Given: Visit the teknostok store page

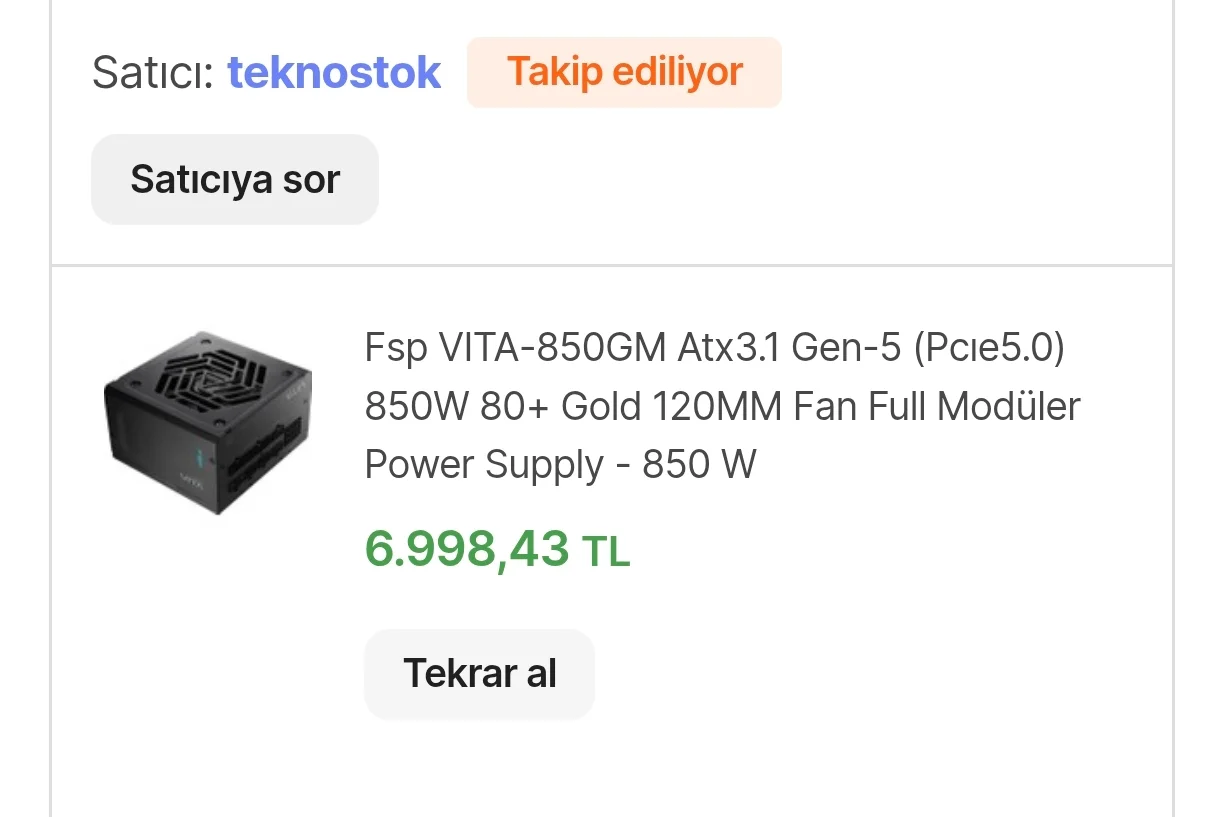Looking at the screenshot, I should tap(334, 73).
